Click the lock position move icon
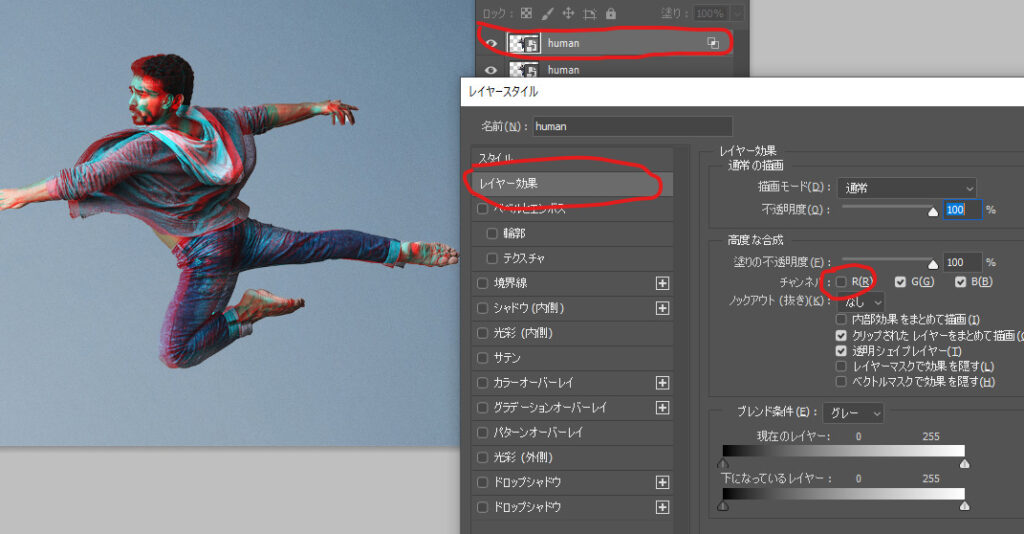Image resolution: width=1024 pixels, height=534 pixels. pyautogui.click(x=568, y=13)
